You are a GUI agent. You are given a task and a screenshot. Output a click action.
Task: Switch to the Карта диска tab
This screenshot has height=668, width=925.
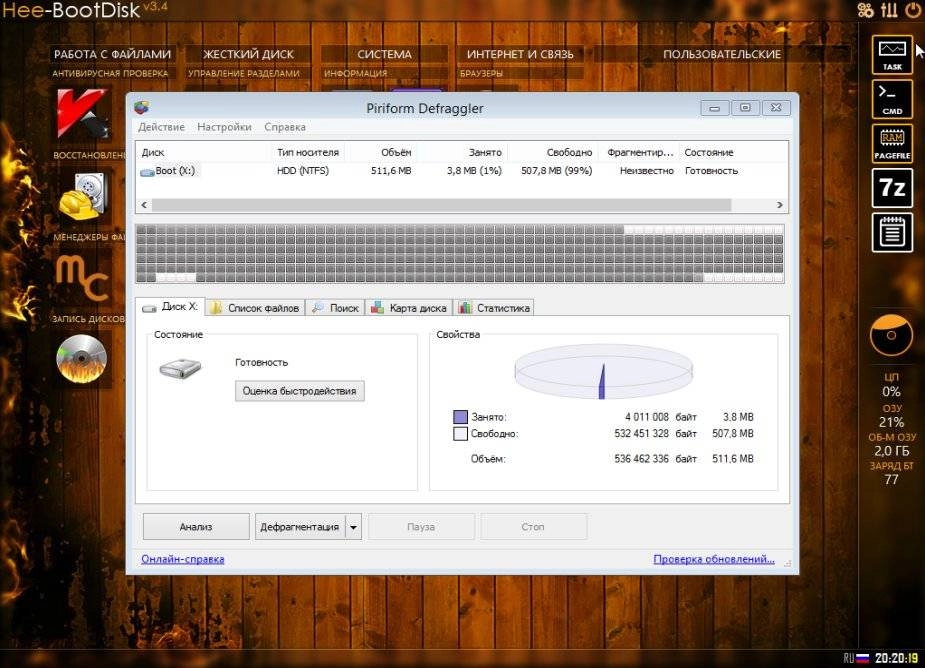(409, 308)
